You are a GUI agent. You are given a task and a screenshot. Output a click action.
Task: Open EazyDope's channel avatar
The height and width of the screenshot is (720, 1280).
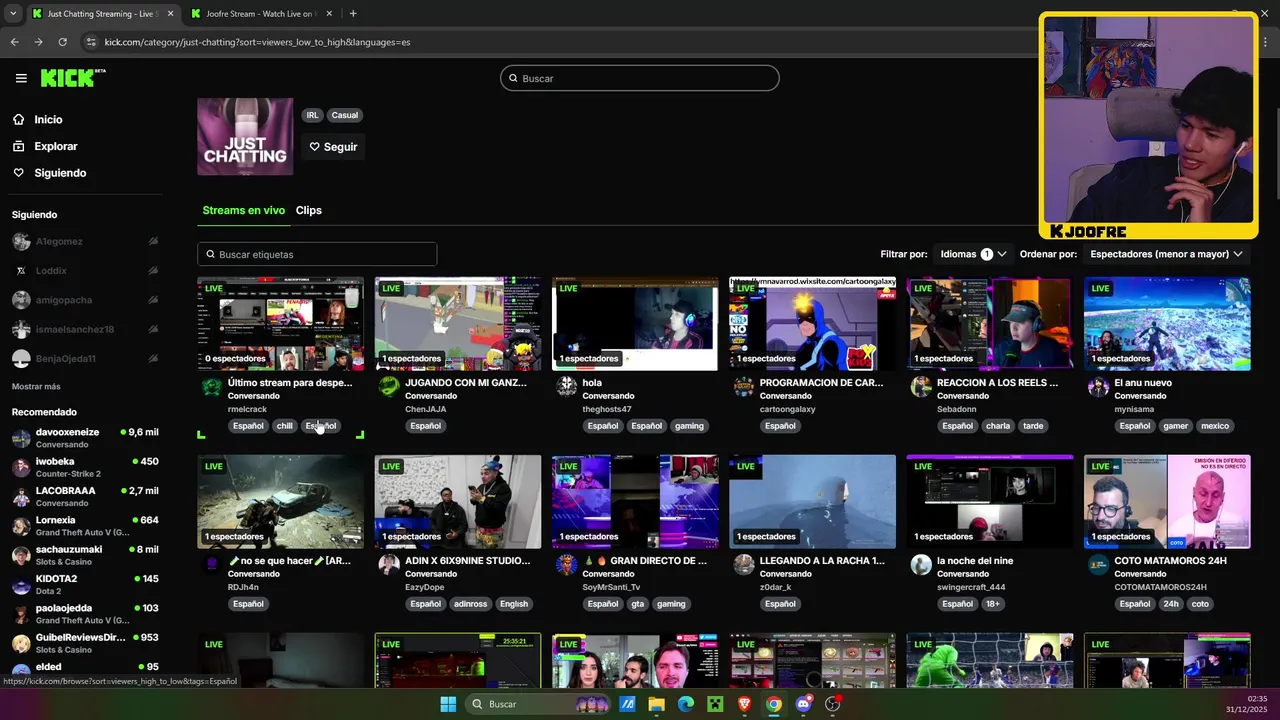pyautogui.click(x=389, y=565)
